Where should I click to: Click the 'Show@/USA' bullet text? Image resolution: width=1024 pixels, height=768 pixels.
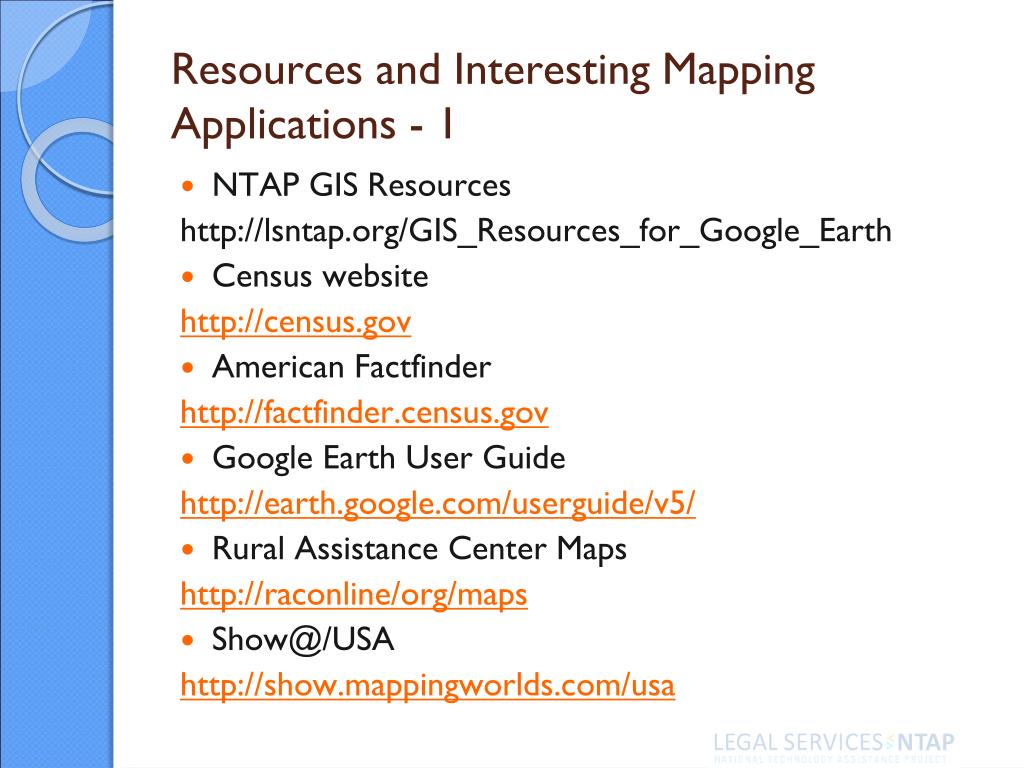tap(303, 640)
